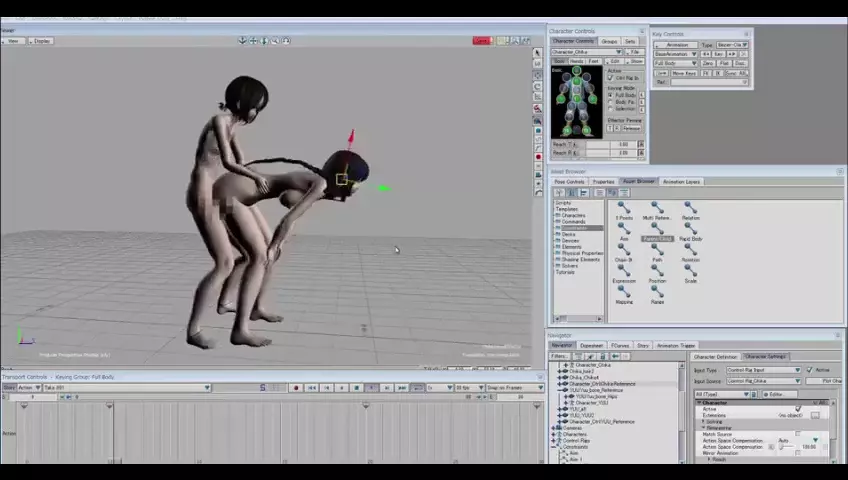Toggle the Ctrl Rig In checkbox
The height and width of the screenshot is (480, 848).
611,78
